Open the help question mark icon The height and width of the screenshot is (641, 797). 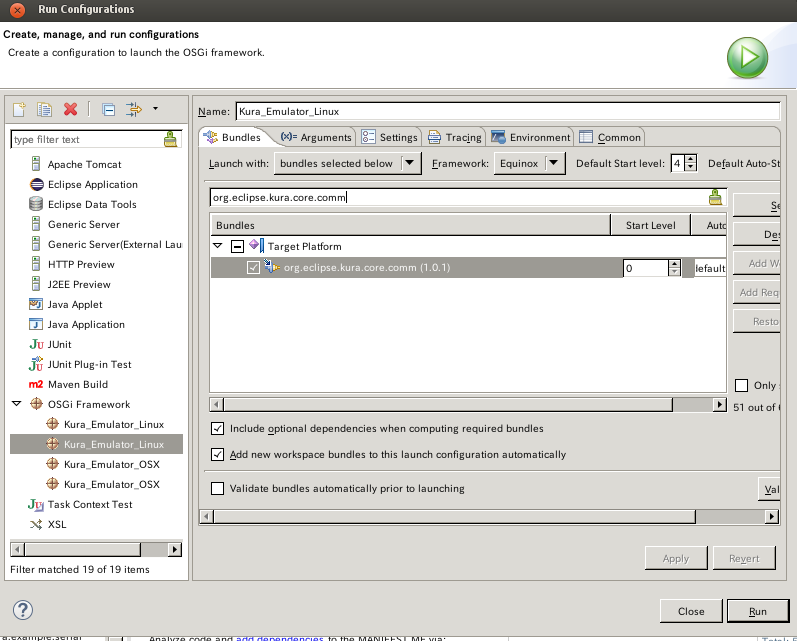pyautogui.click(x=23, y=610)
